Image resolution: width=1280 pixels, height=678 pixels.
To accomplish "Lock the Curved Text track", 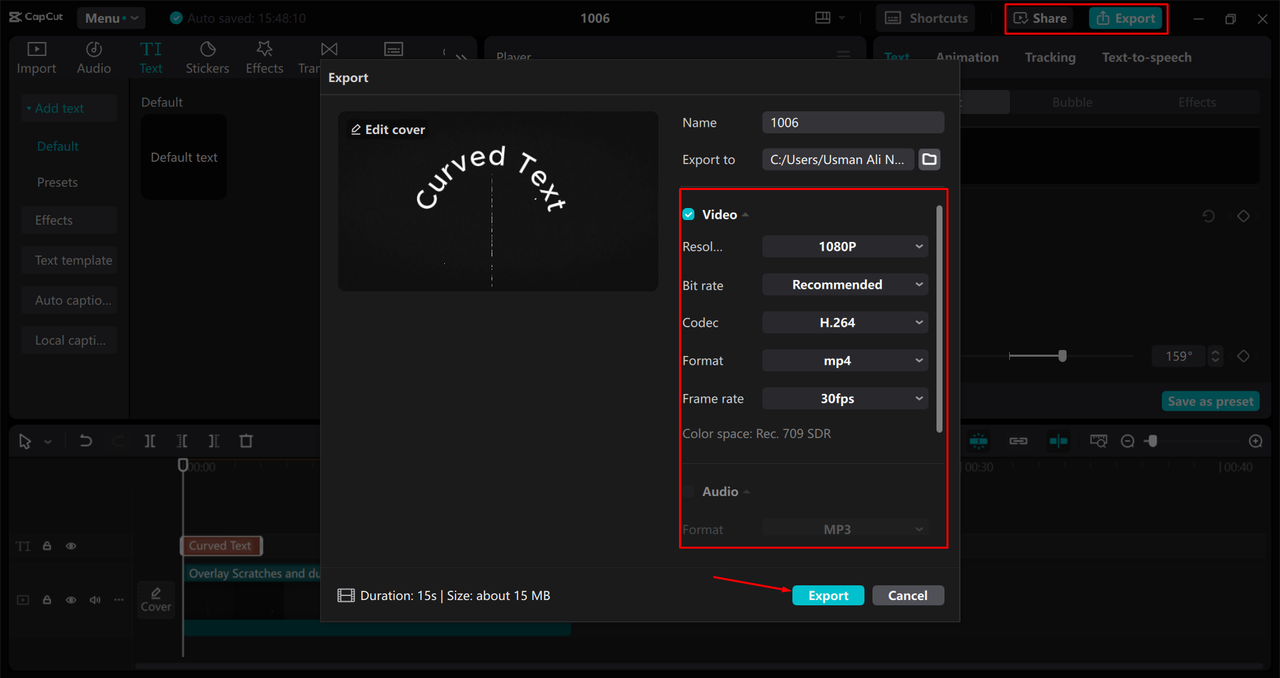I will (47, 547).
